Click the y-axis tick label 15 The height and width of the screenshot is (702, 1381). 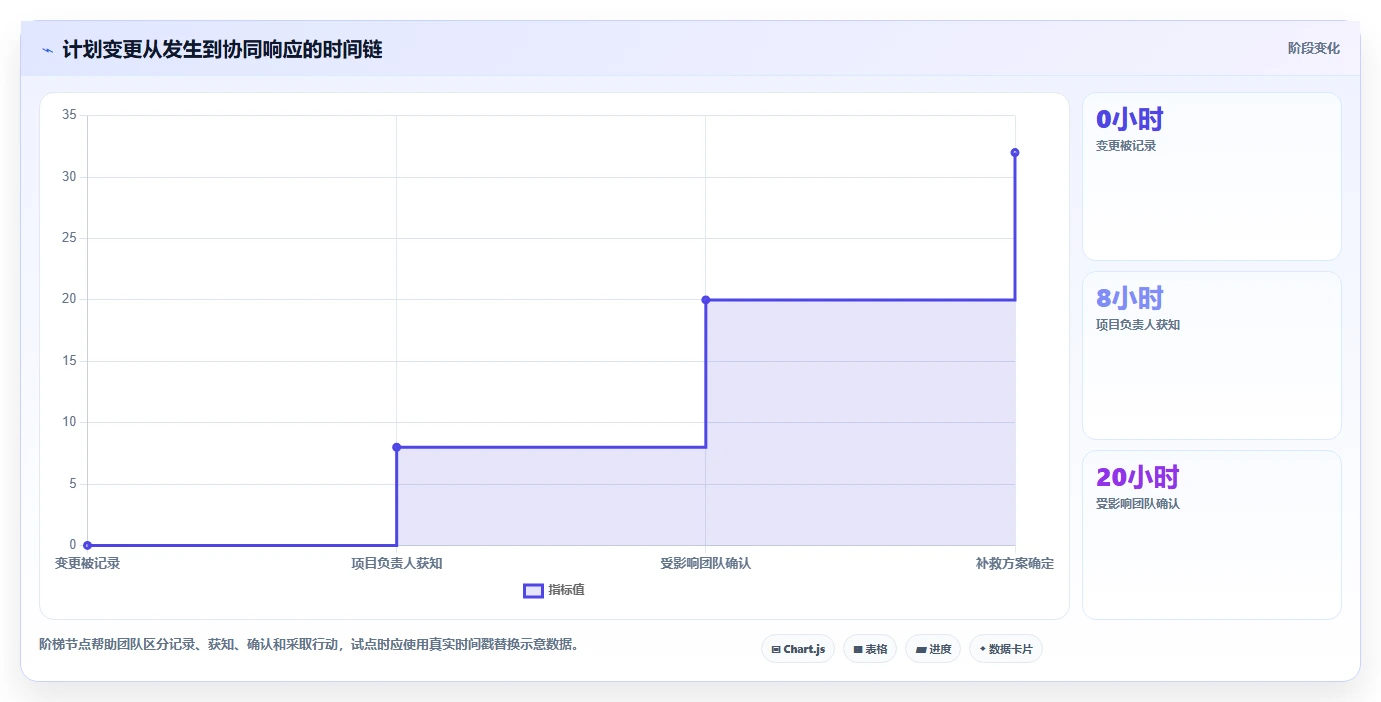[x=69, y=361]
